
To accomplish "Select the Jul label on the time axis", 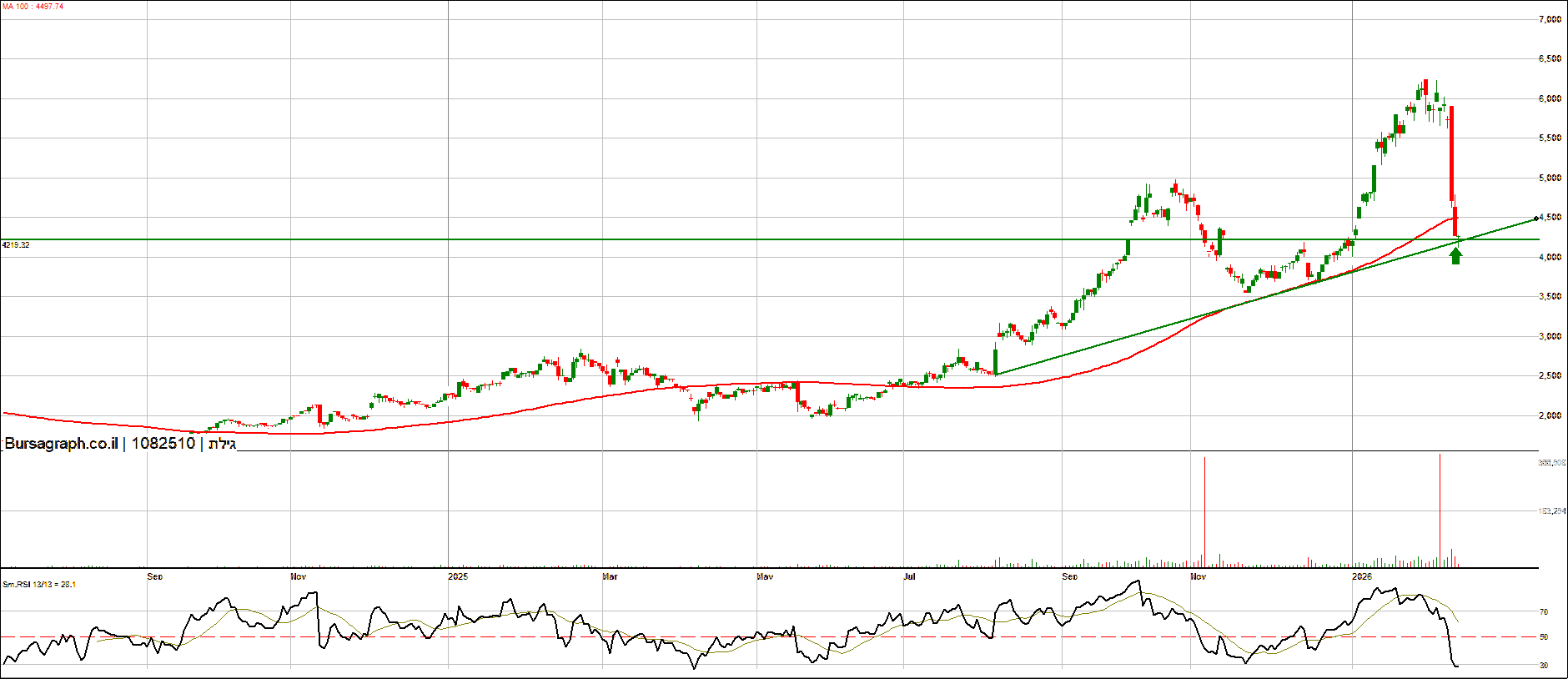I will pyautogui.click(x=909, y=576).
